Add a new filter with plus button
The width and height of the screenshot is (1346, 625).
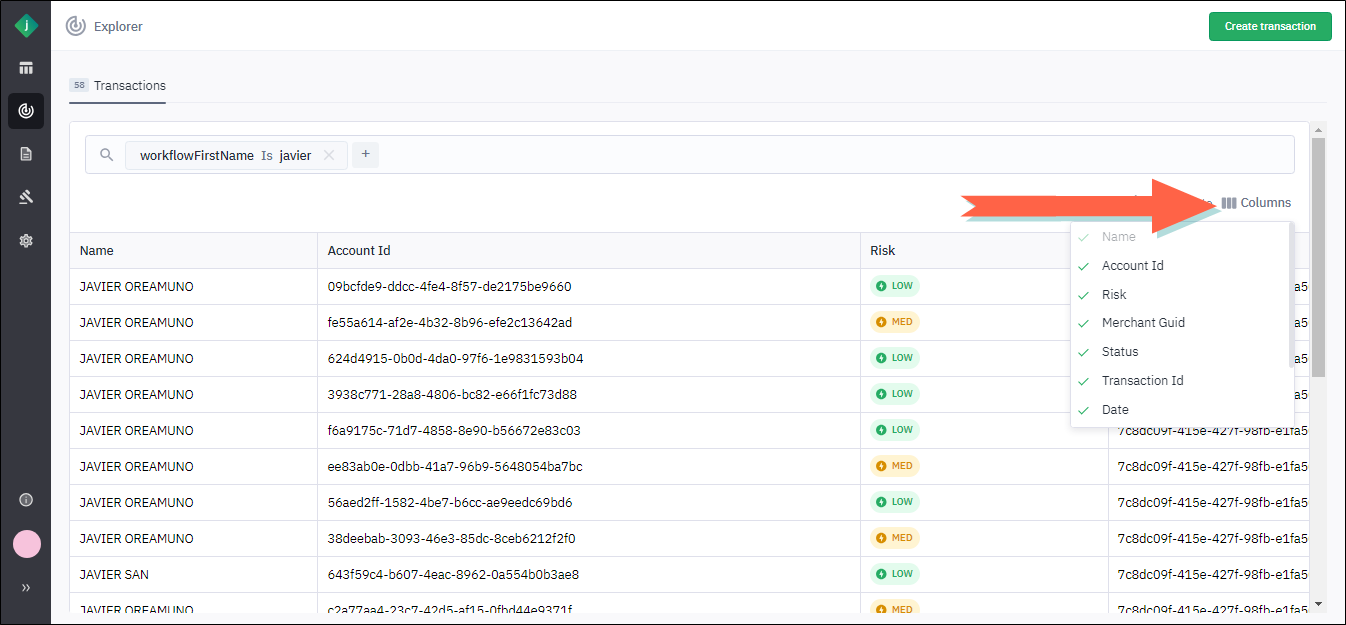tap(365, 155)
